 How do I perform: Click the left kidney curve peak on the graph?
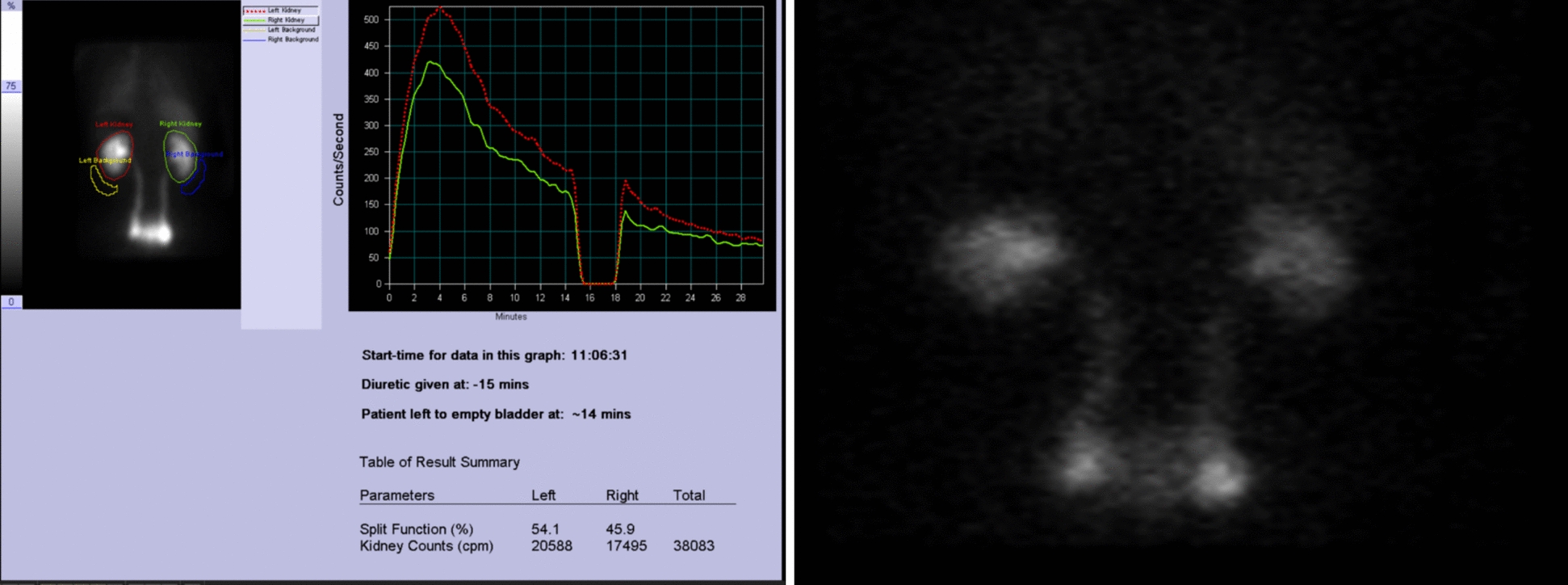pos(439,7)
